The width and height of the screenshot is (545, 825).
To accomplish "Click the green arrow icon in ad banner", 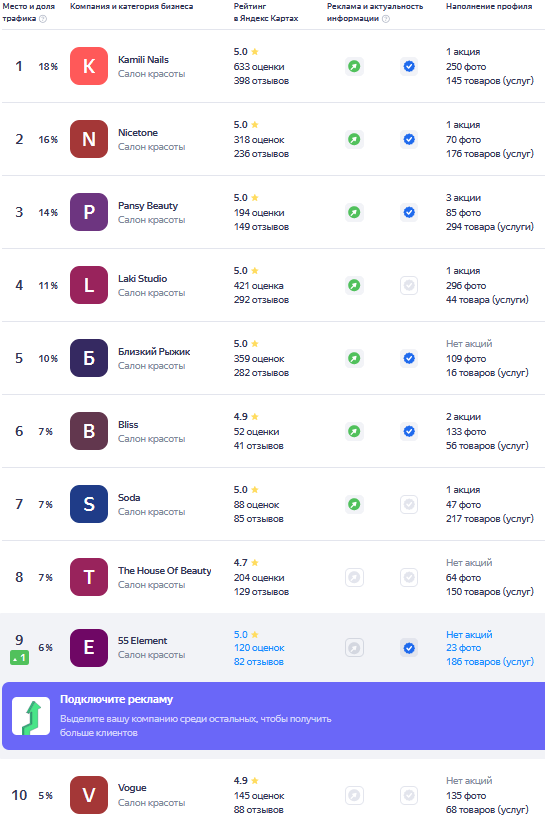I will coord(31,716).
